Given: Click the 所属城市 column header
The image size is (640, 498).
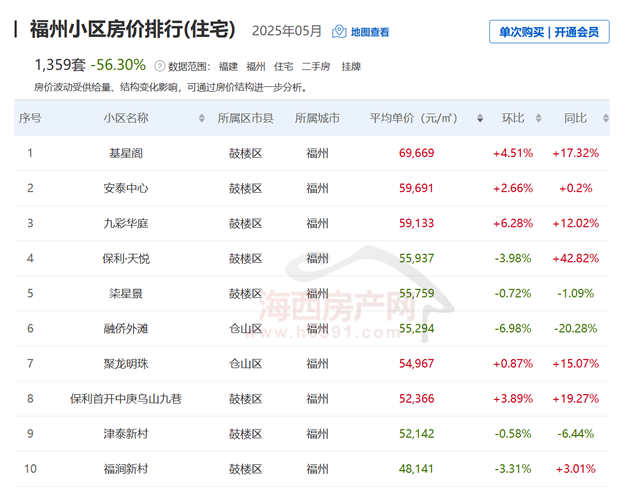Looking at the screenshot, I should tap(317, 118).
